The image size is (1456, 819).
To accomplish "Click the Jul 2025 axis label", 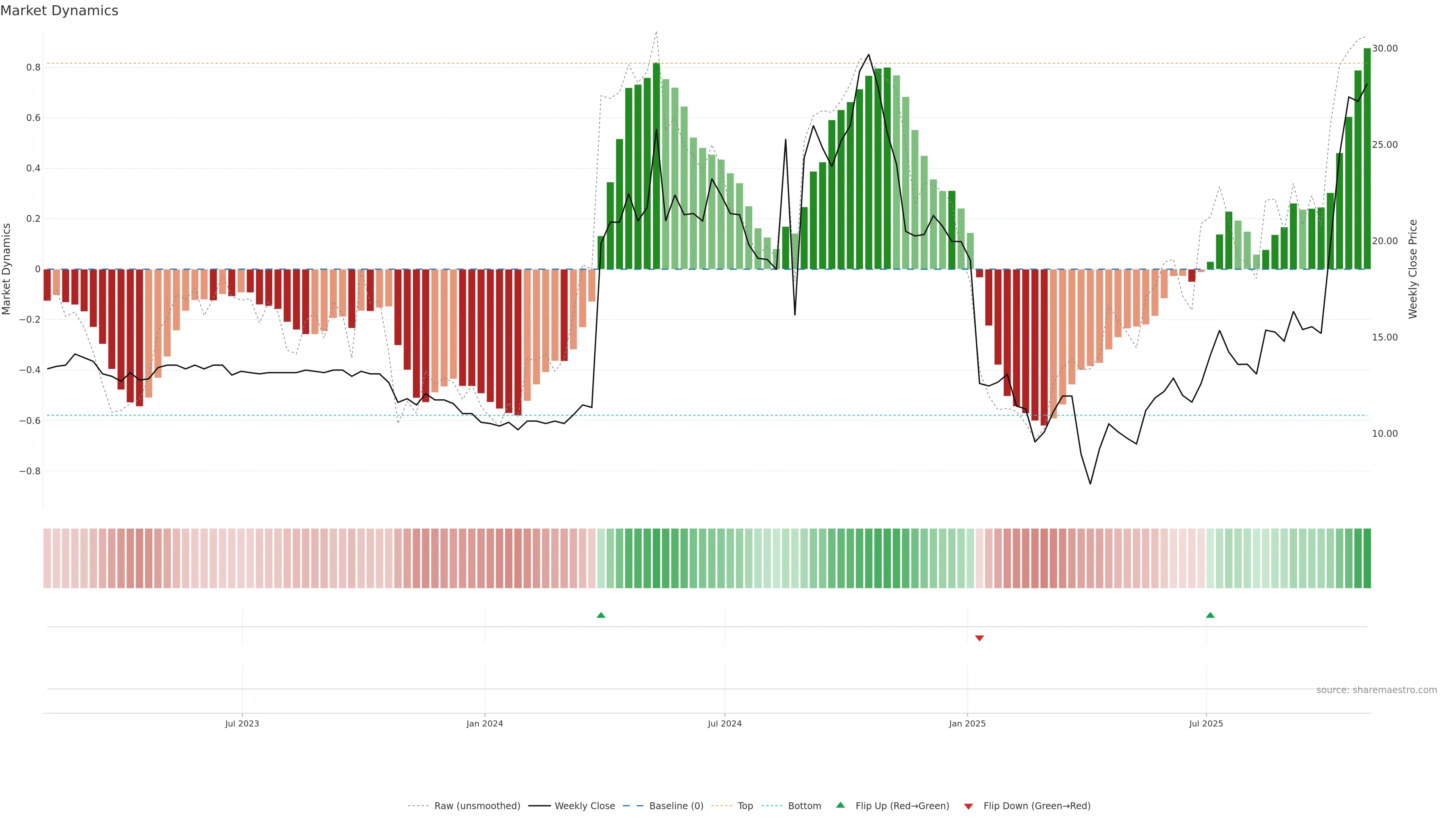I will pyautogui.click(x=1206, y=723).
